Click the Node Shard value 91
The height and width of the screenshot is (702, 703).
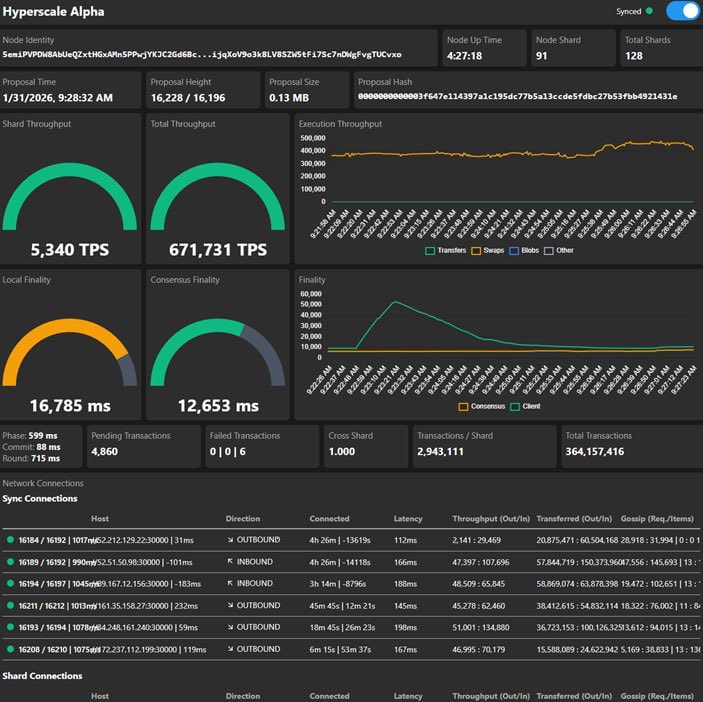pos(542,56)
